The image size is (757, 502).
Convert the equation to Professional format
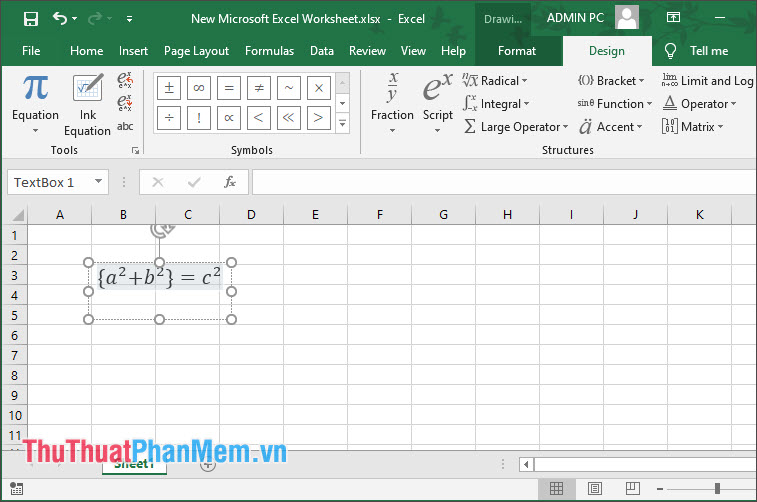(x=125, y=80)
